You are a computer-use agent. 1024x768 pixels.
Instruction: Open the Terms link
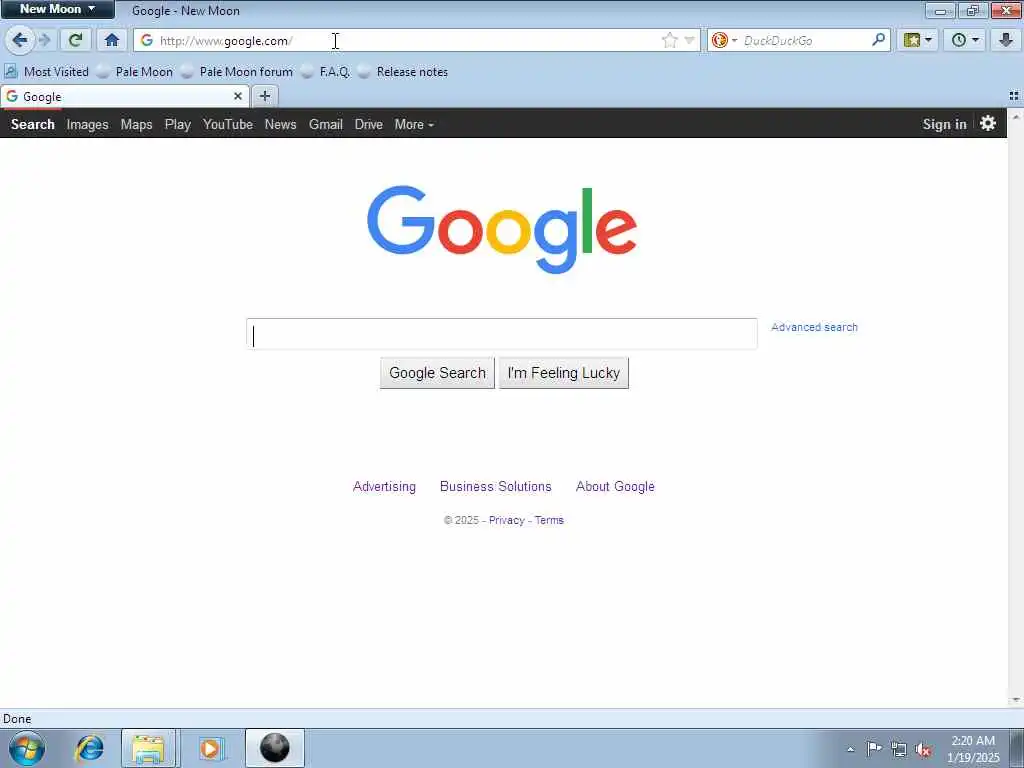pos(549,520)
